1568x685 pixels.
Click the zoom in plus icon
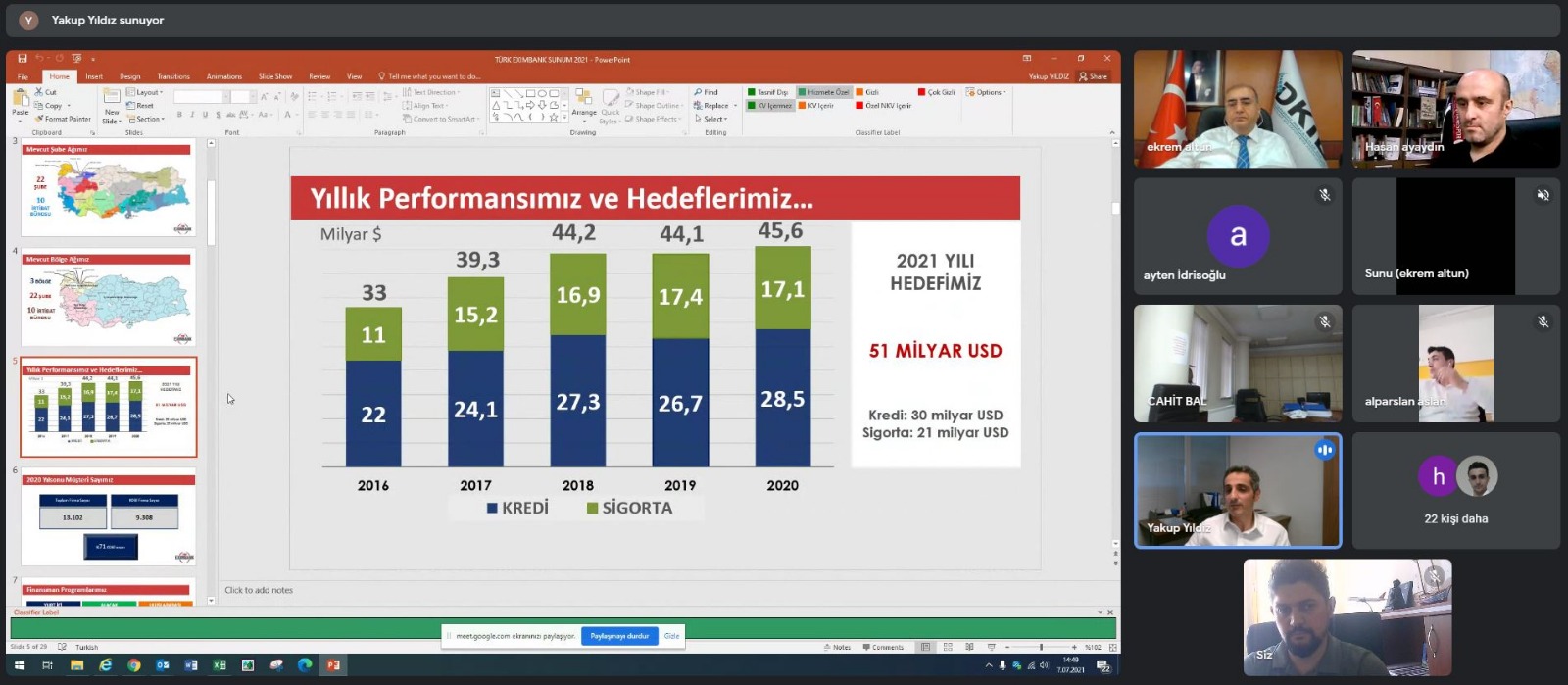click(1074, 647)
